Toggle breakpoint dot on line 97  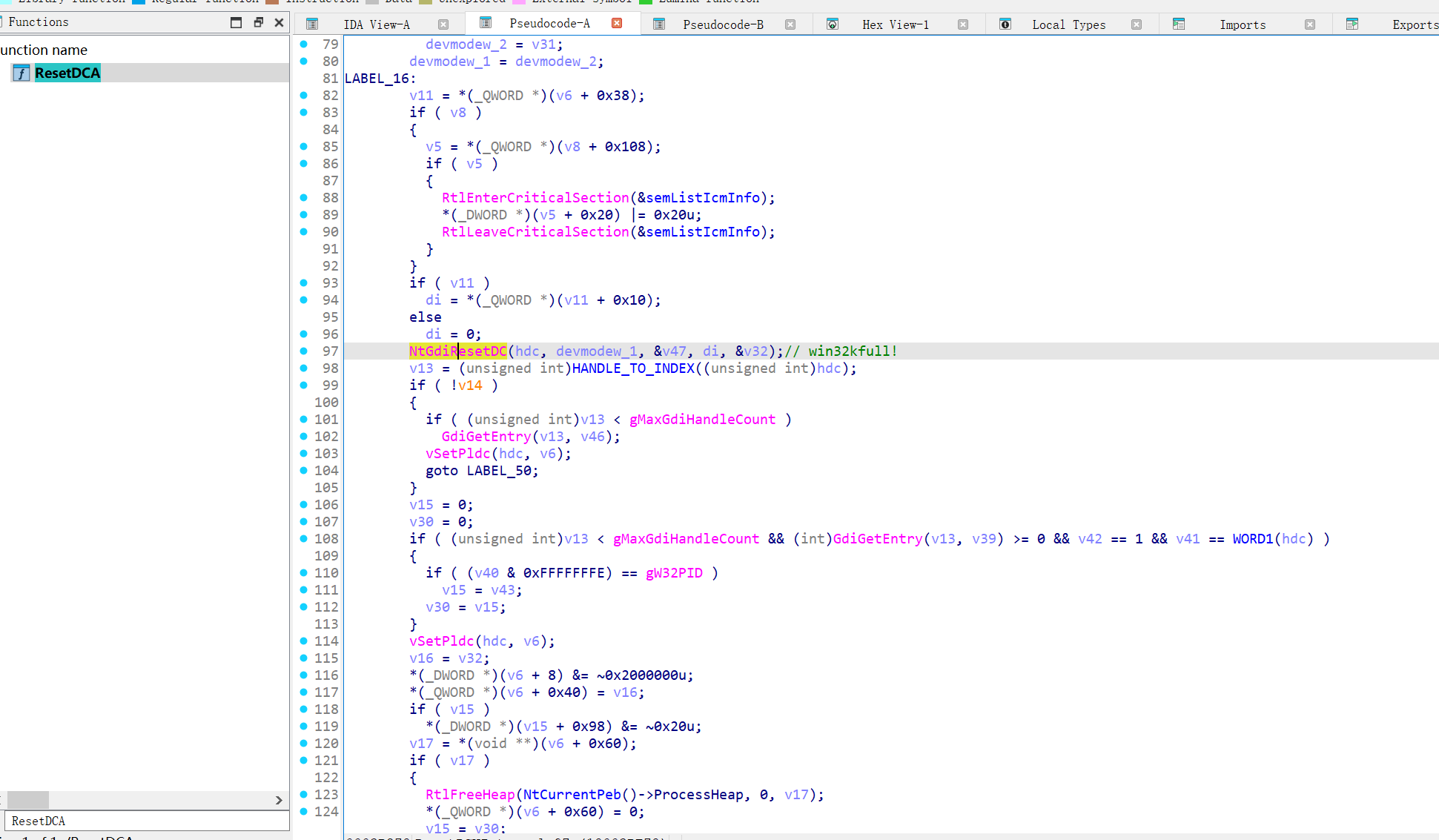tap(304, 351)
